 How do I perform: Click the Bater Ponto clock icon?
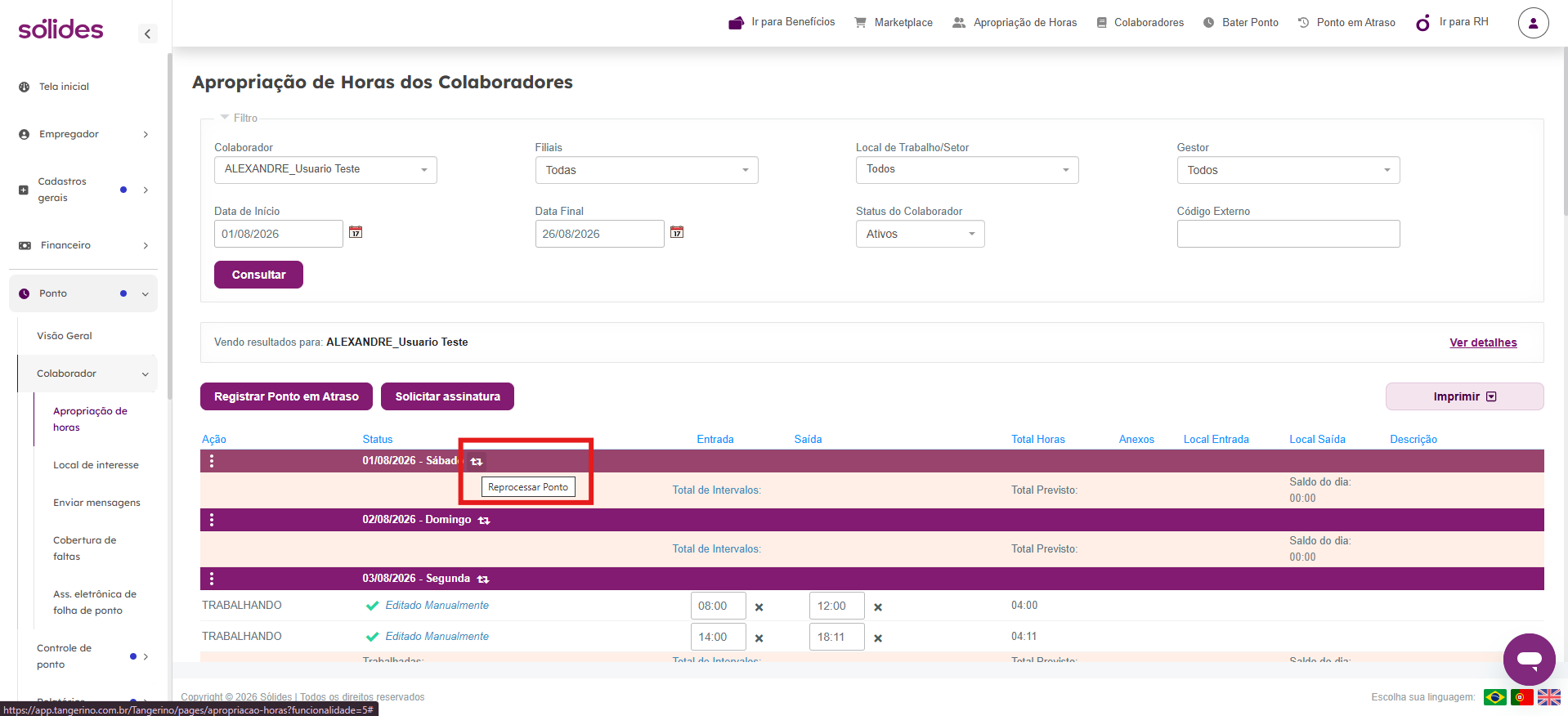click(1208, 23)
